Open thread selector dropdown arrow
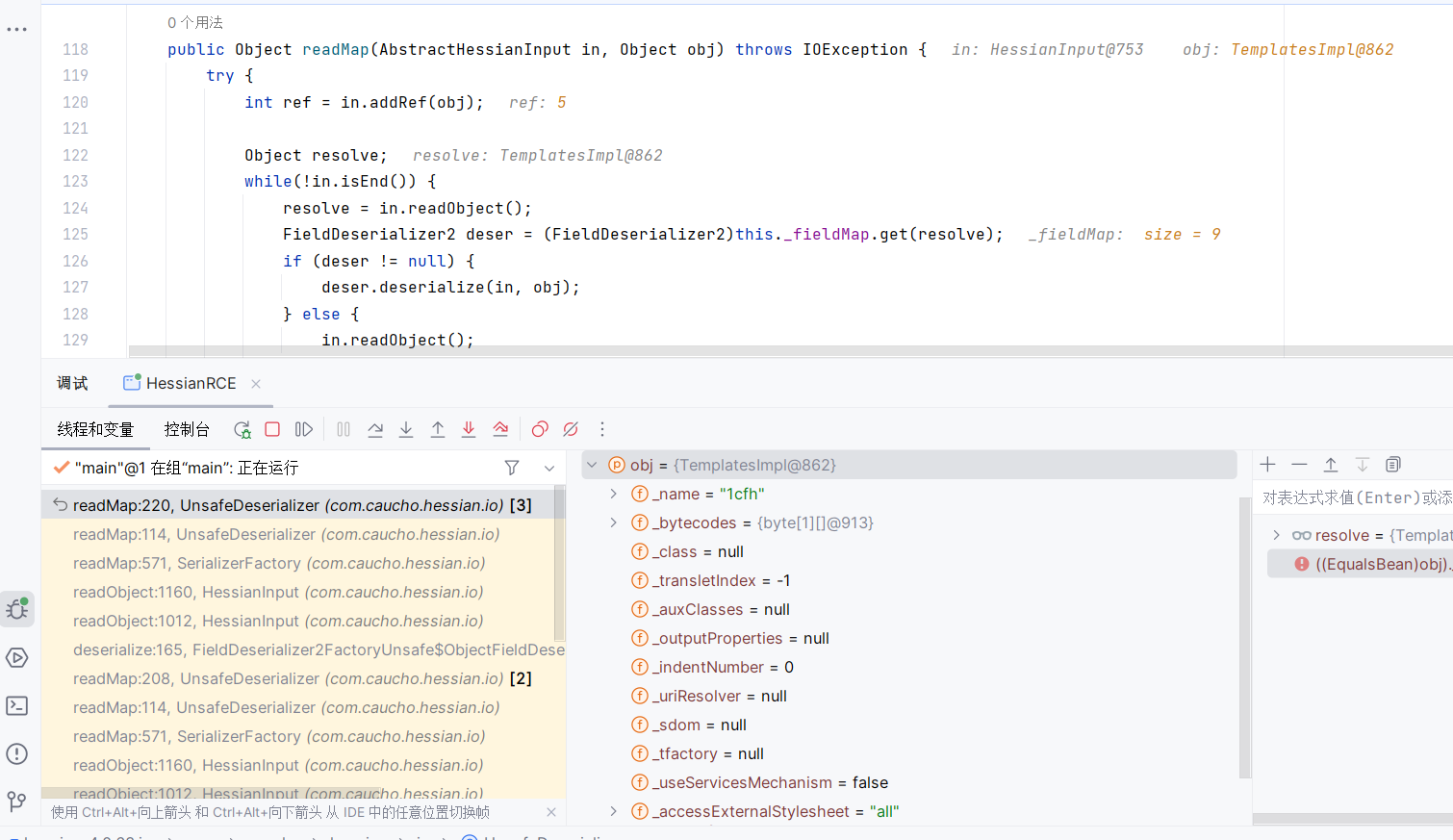This screenshot has width=1453, height=840. click(x=549, y=468)
